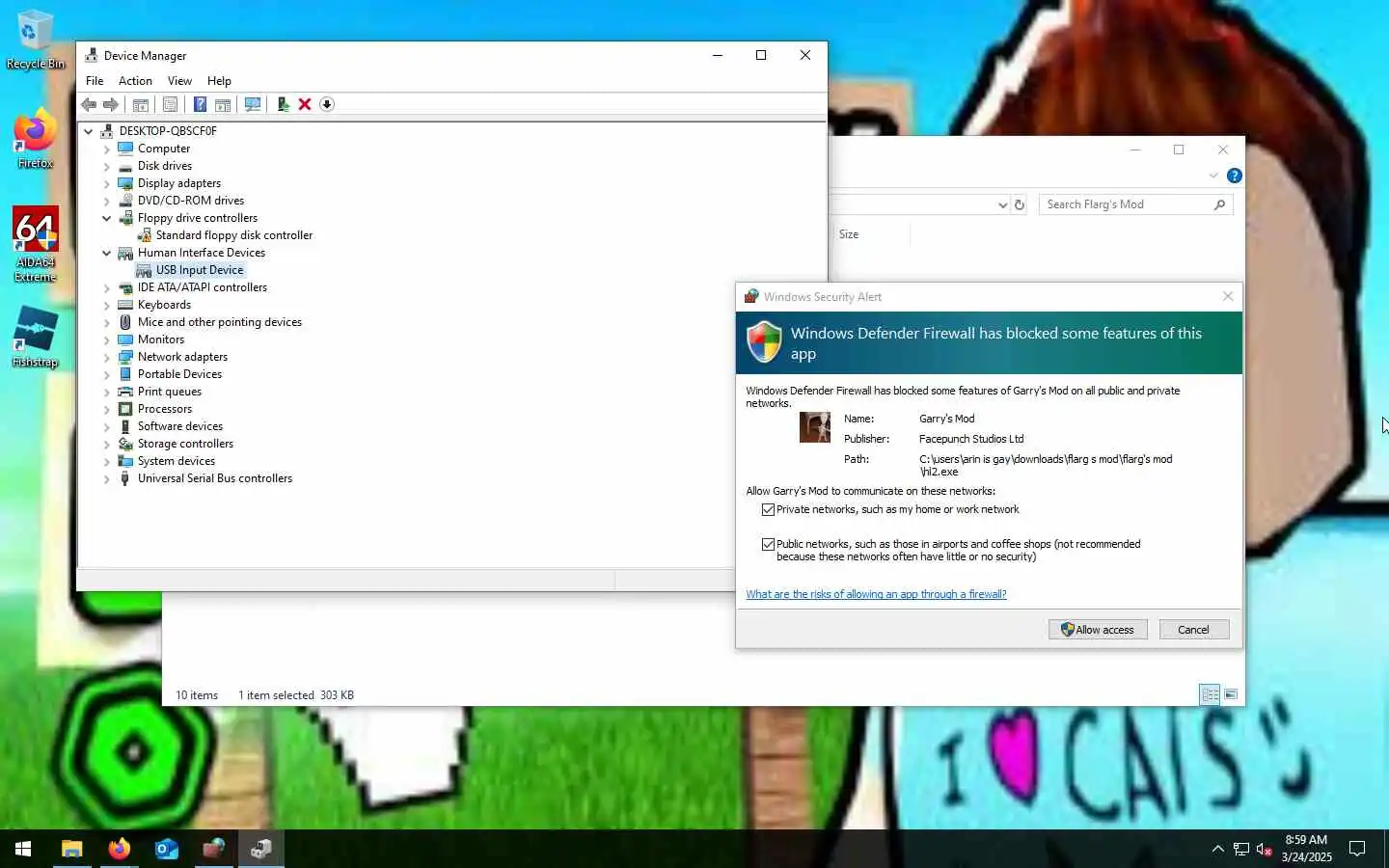This screenshot has width=1389, height=868.
Task: Click Cancel in Windows Security Alert
Action: click(x=1193, y=630)
